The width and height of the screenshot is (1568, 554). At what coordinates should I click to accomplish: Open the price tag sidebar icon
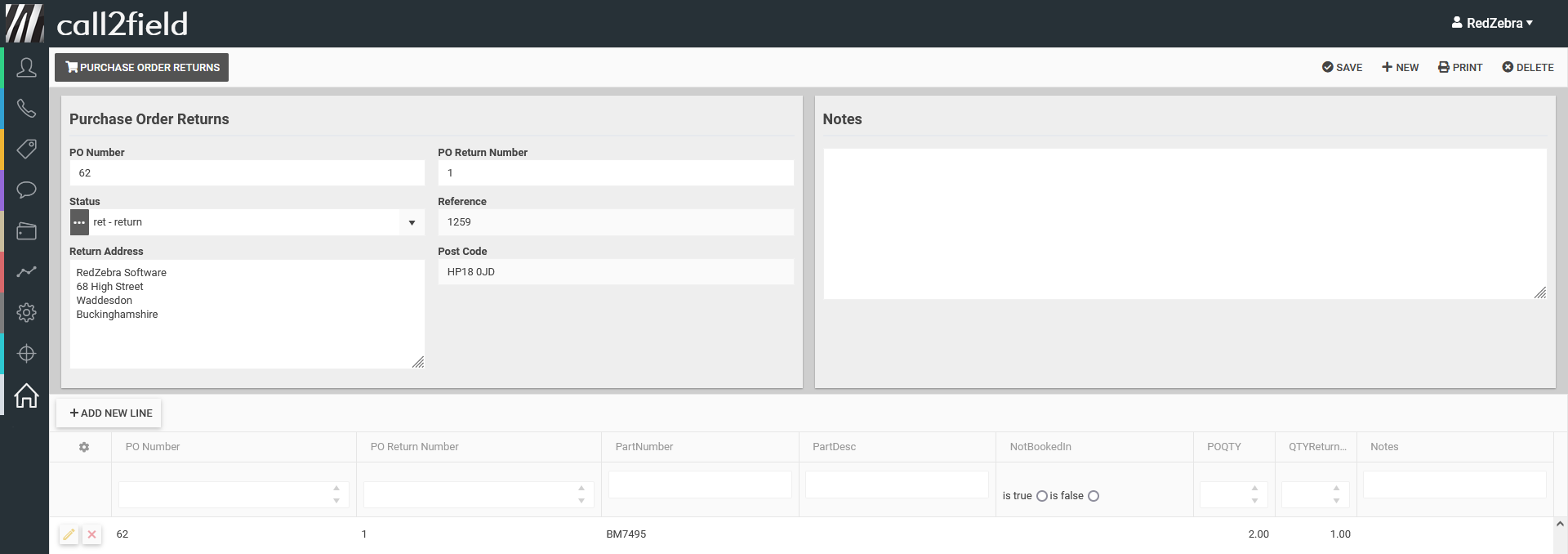(x=26, y=149)
